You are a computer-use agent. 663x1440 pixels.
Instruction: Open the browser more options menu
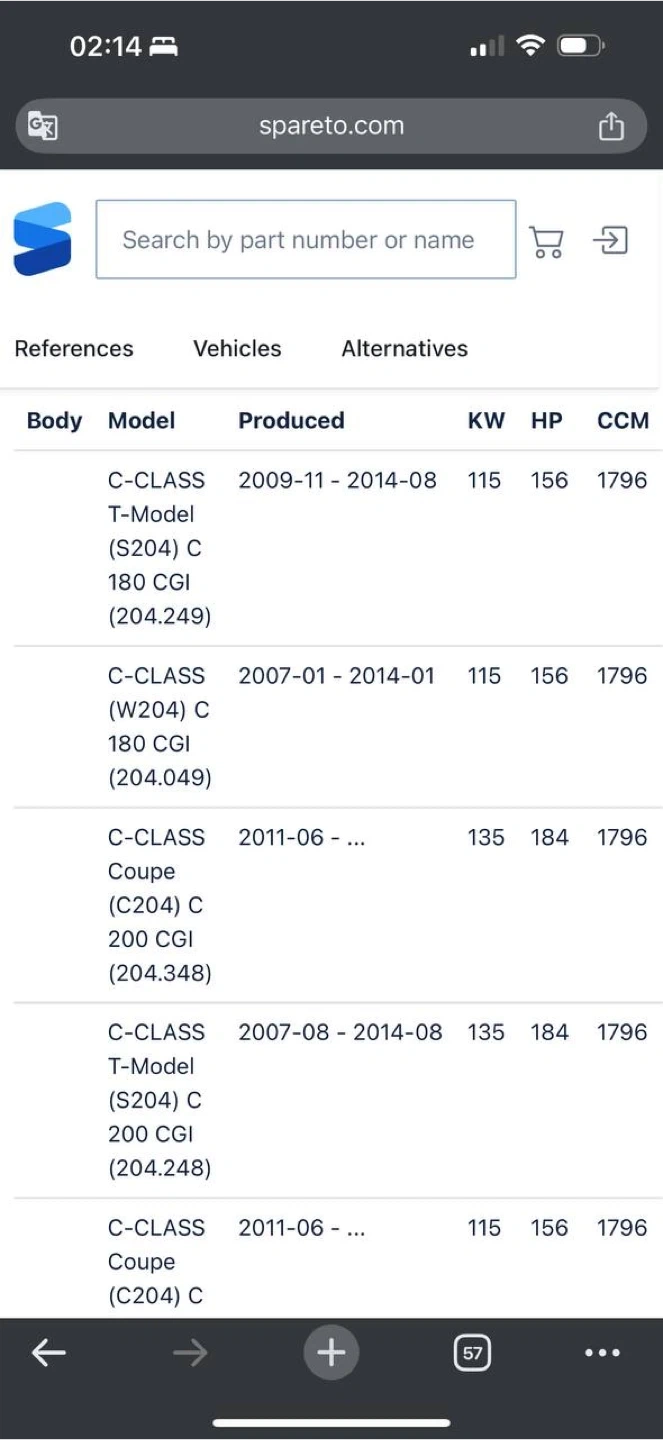[x=602, y=1353]
